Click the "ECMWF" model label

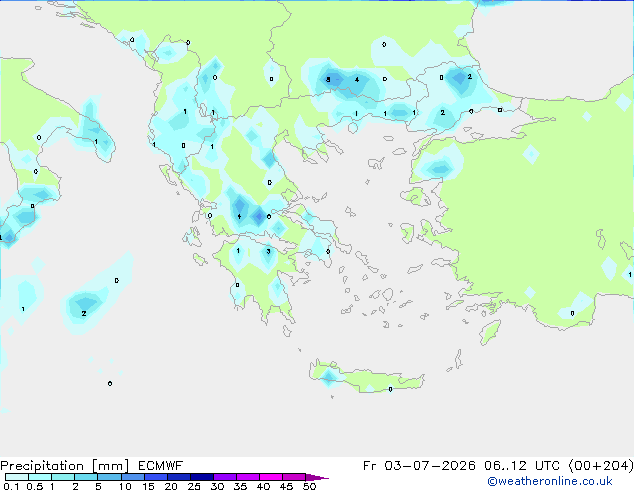(161, 466)
